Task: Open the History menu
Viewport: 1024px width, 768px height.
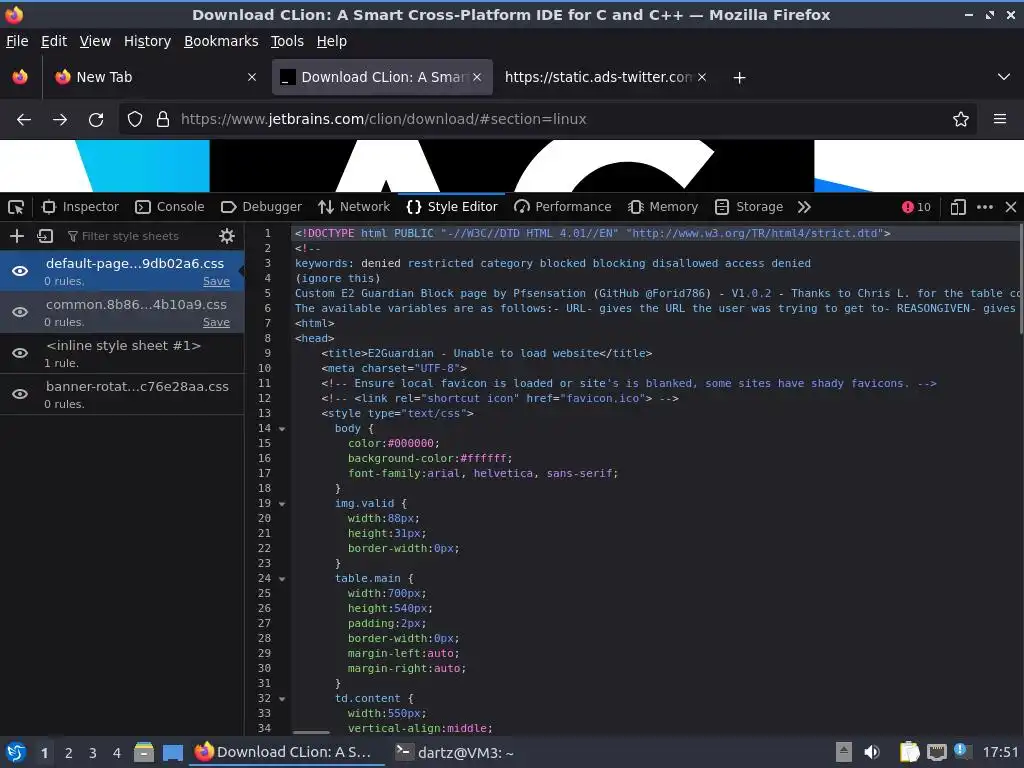Action: pyautogui.click(x=147, y=41)
